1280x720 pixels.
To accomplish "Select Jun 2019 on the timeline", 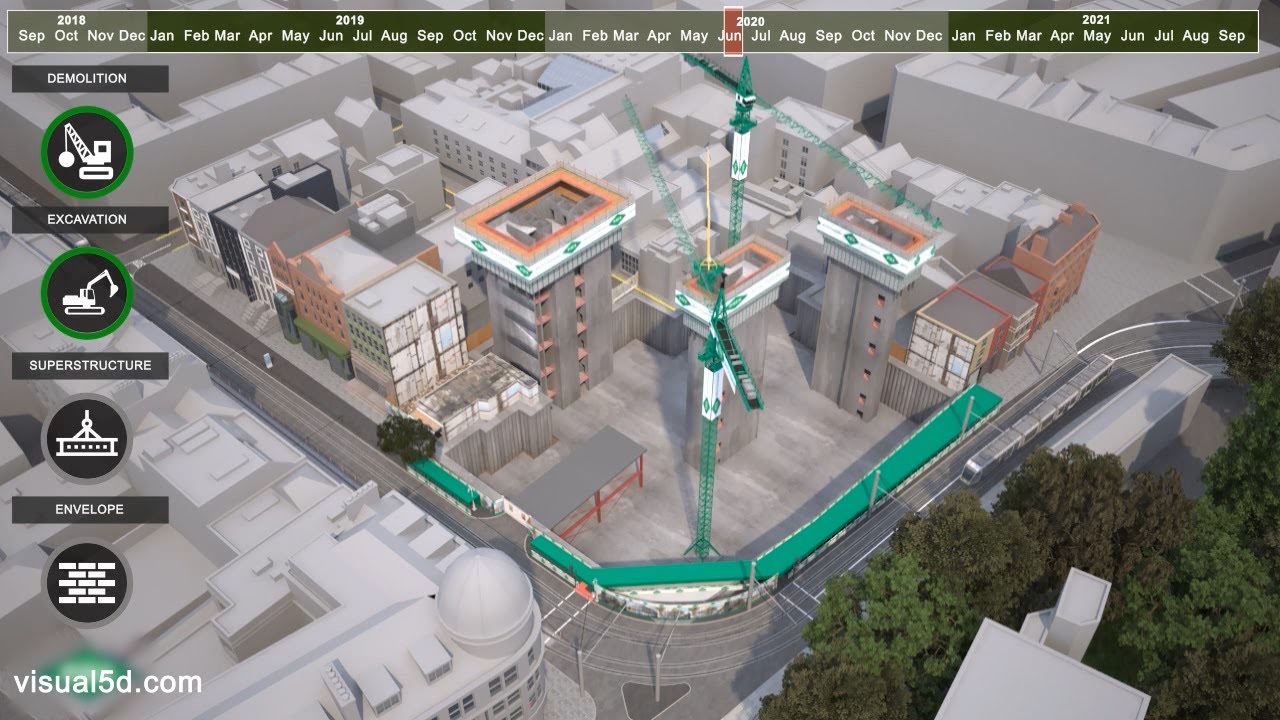I will pyautogui.click(x=331, y=36).
